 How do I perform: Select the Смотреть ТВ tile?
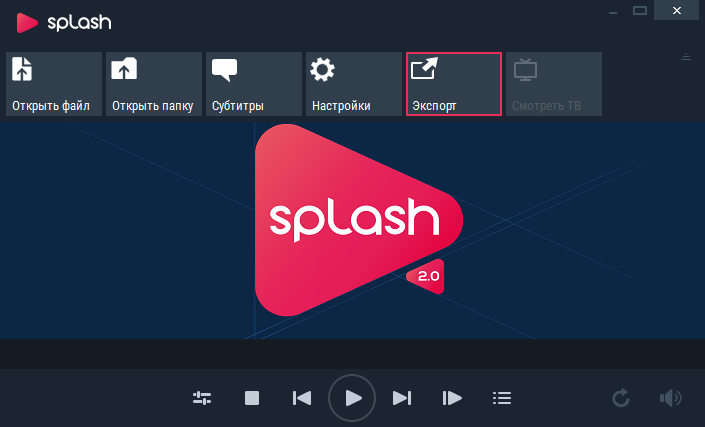coord(554,84)
